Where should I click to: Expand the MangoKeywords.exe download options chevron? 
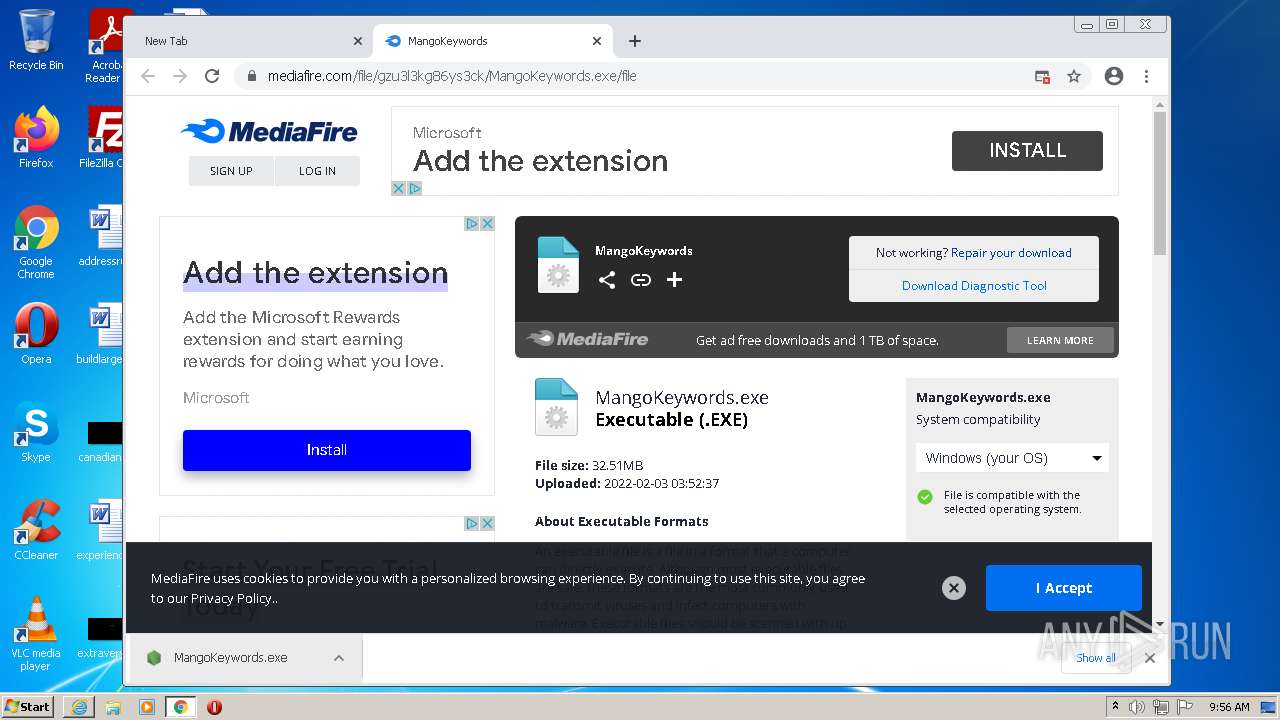tap(339, 658)
